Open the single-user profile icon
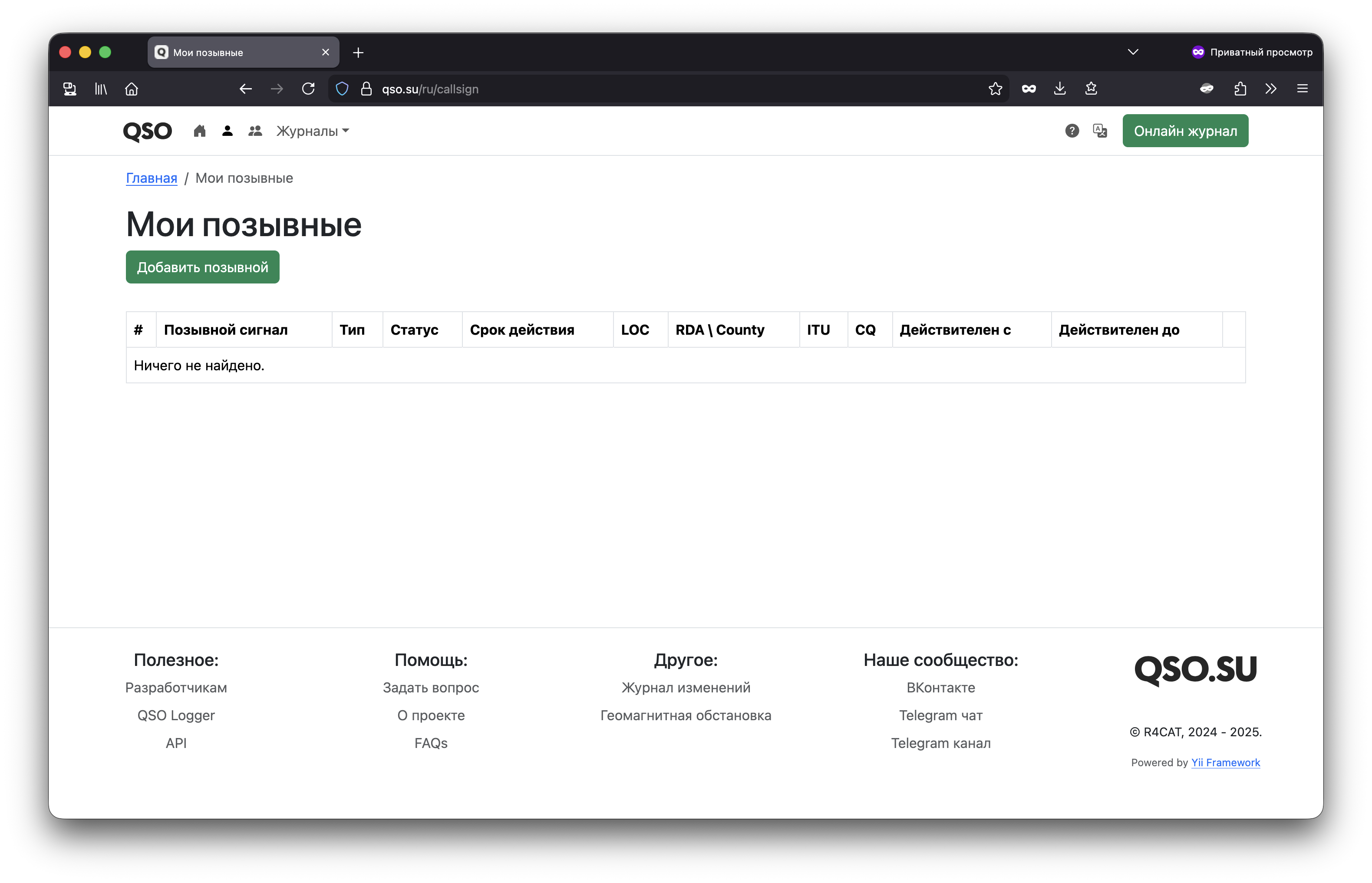This screenshot has width=1372, height=883. click(x=227, y=131)
